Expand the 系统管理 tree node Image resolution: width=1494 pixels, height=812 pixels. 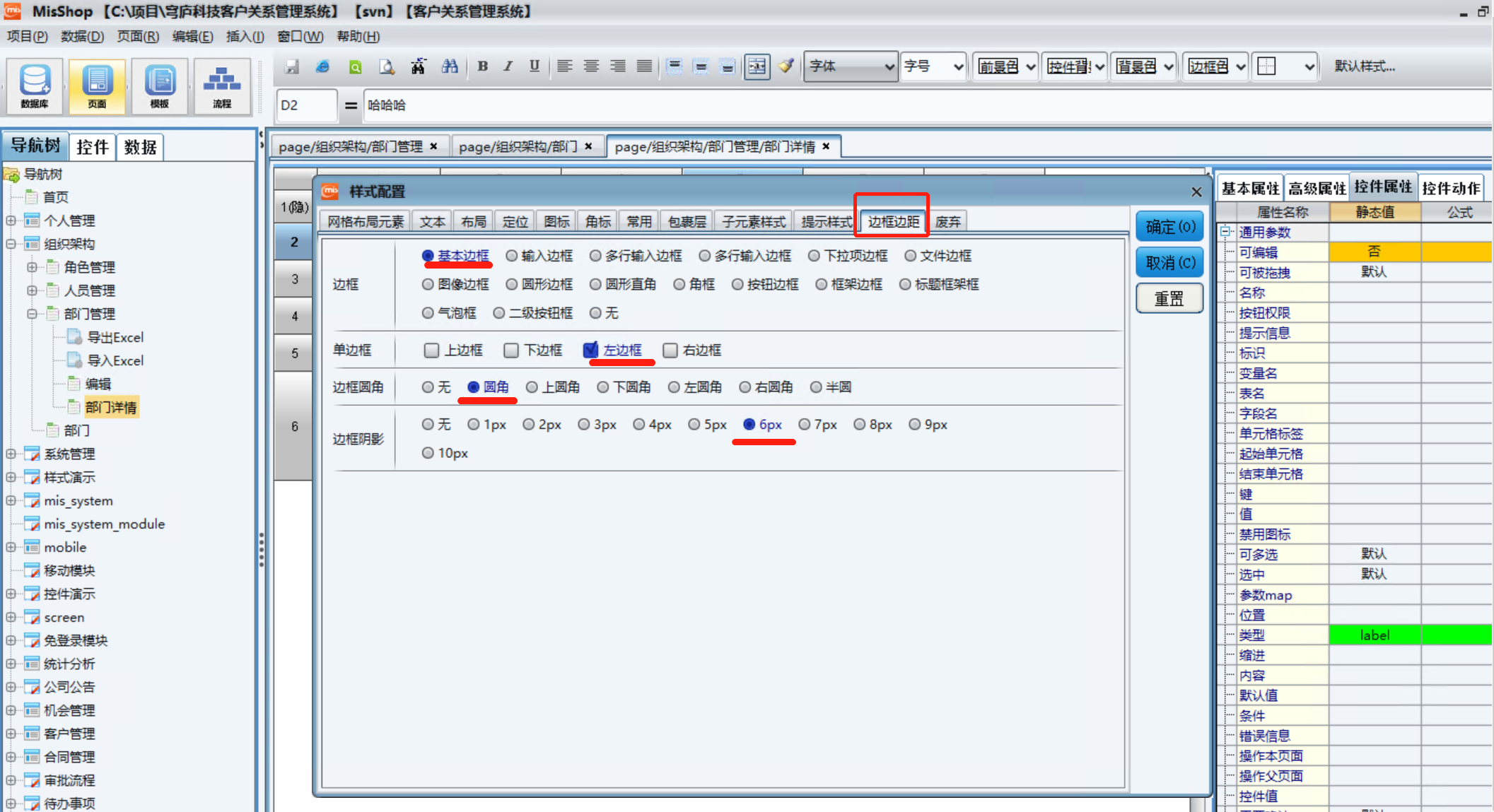tap(11, 454)
